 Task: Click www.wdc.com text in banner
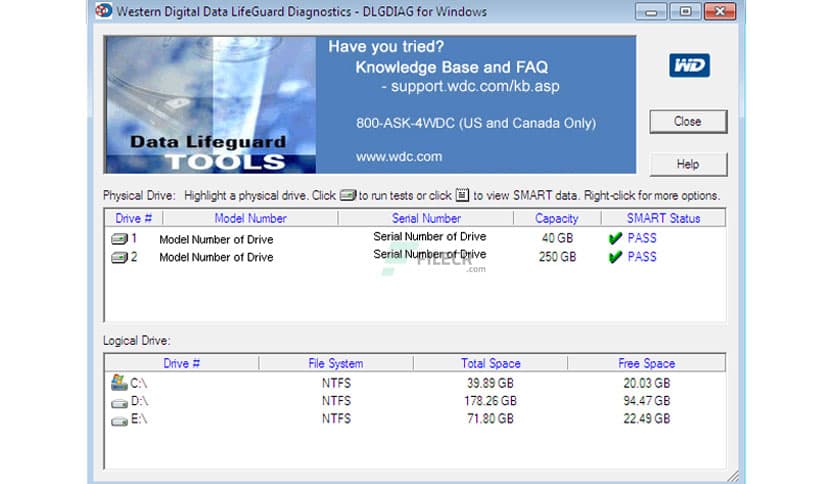click(399, 157)
